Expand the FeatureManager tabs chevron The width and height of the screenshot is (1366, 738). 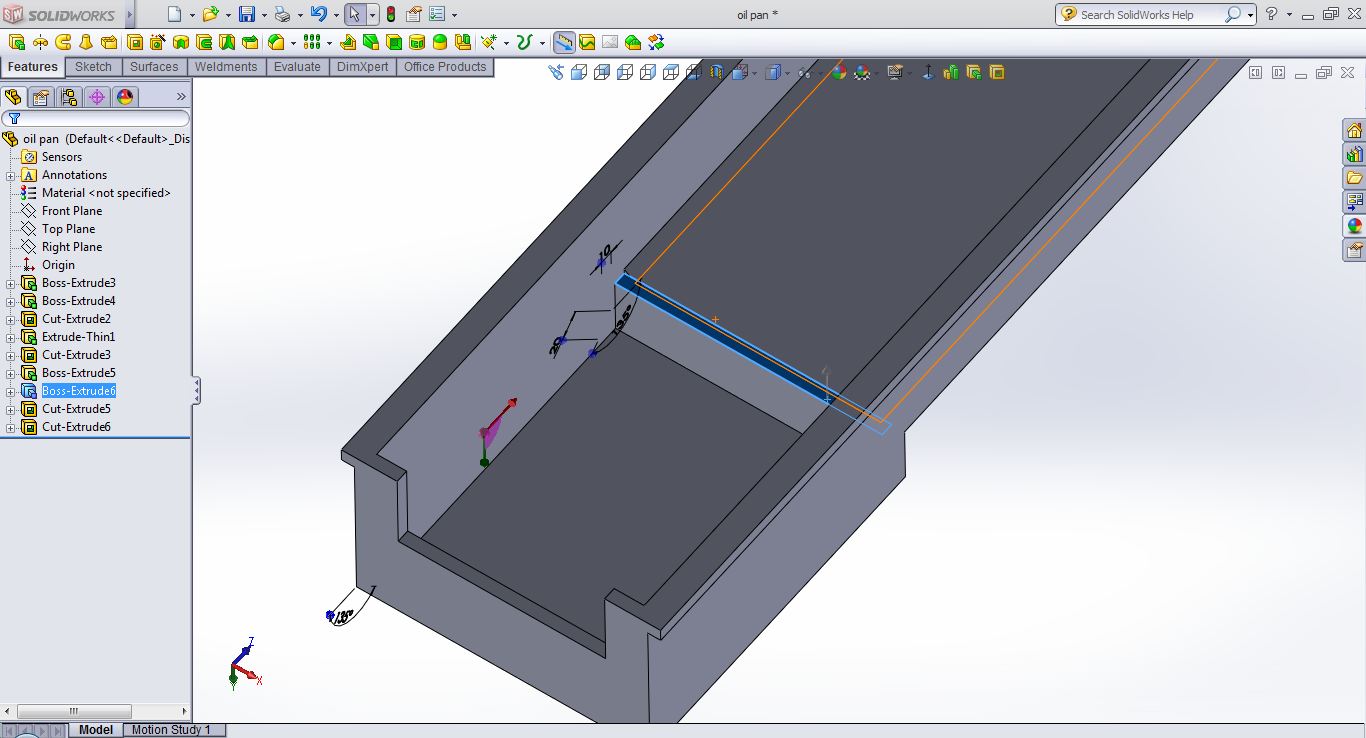click(x=181, y=97)
